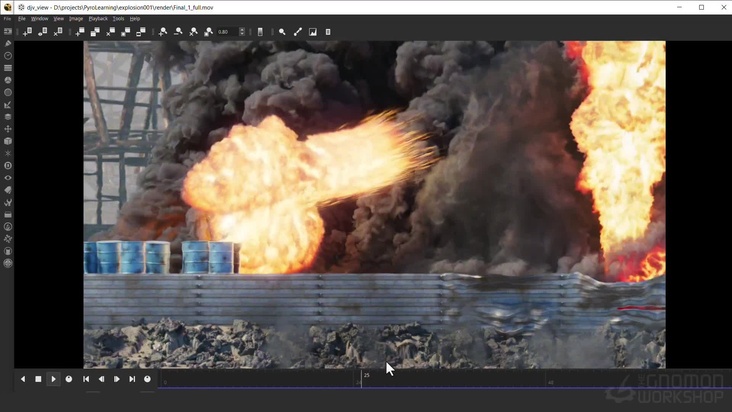The height and width of the screenshot is (412, 732).
Task: Open the File menu
Action: point(22,19)
